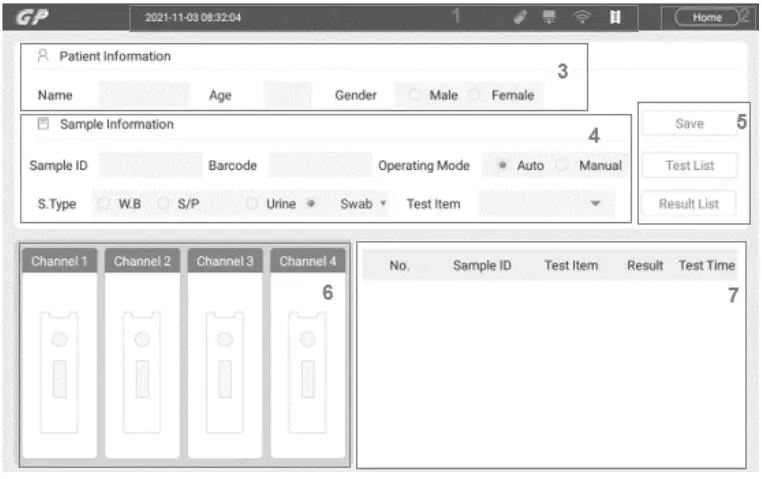This screenshot has width=762, height=479.
Task: Click the date-time 2021-11-03 08:32:04
Action: pyautogui.click(x=193, y=17)
